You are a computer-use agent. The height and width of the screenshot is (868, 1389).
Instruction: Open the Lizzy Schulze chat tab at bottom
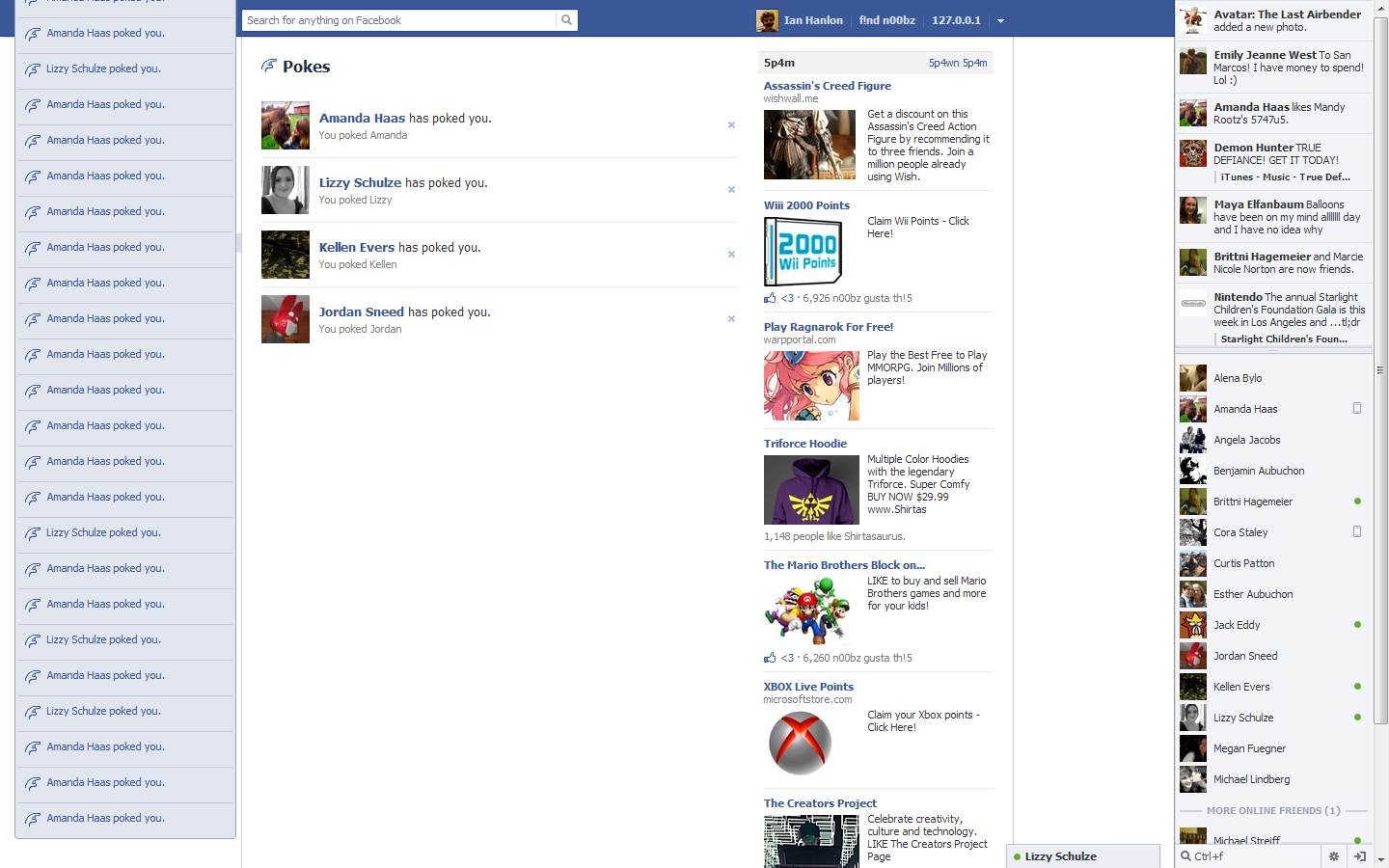[1083, 856]
